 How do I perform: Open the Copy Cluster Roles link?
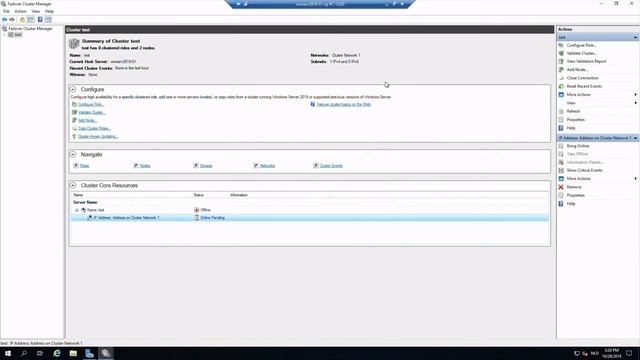[x=94, y=129]
